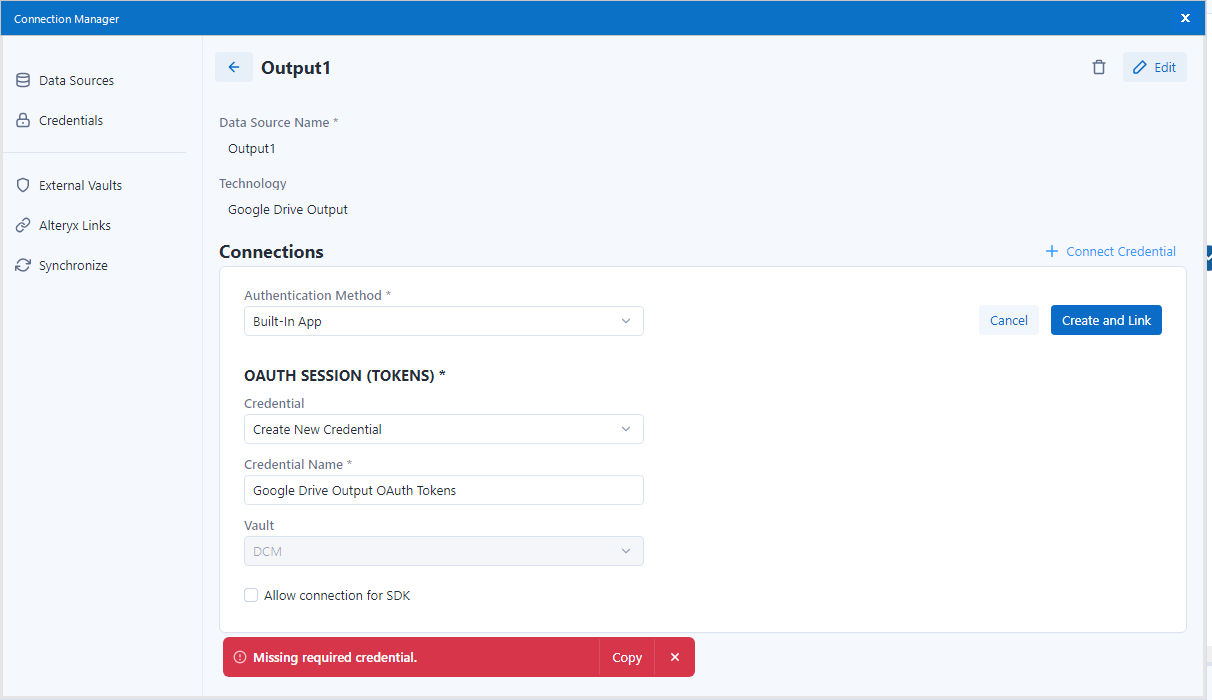Toggle the SDK connection checkbox off

251,595
